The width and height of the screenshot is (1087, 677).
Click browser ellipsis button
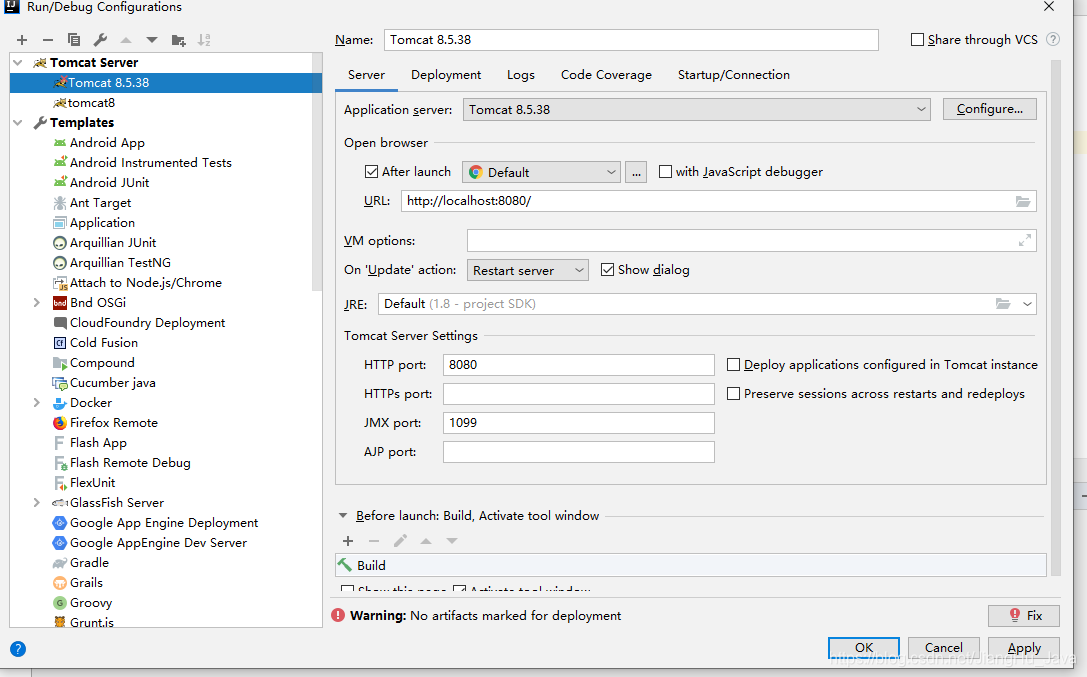[x=636, y=172]
